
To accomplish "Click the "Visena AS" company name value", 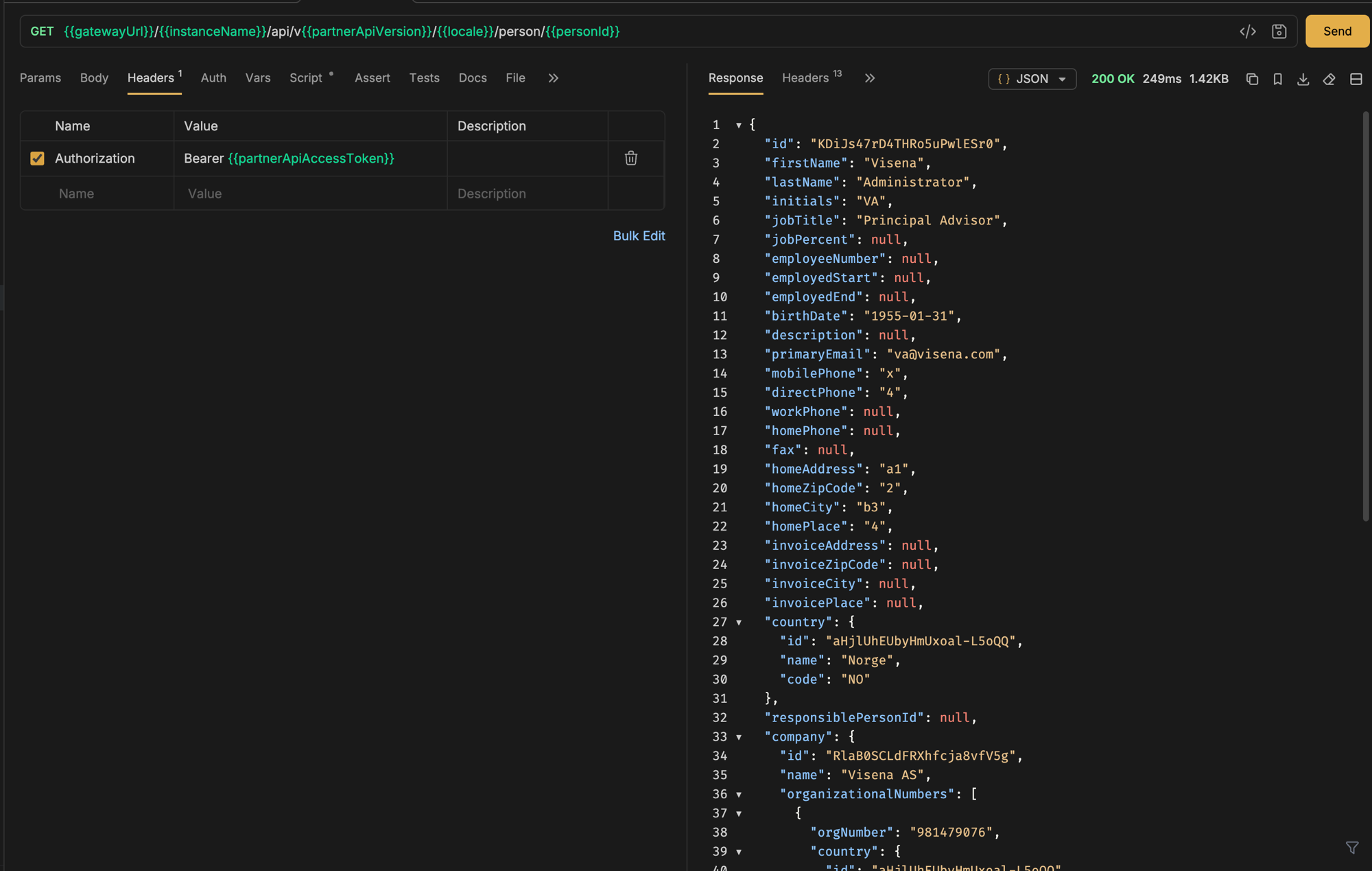I will pos(882,775).
